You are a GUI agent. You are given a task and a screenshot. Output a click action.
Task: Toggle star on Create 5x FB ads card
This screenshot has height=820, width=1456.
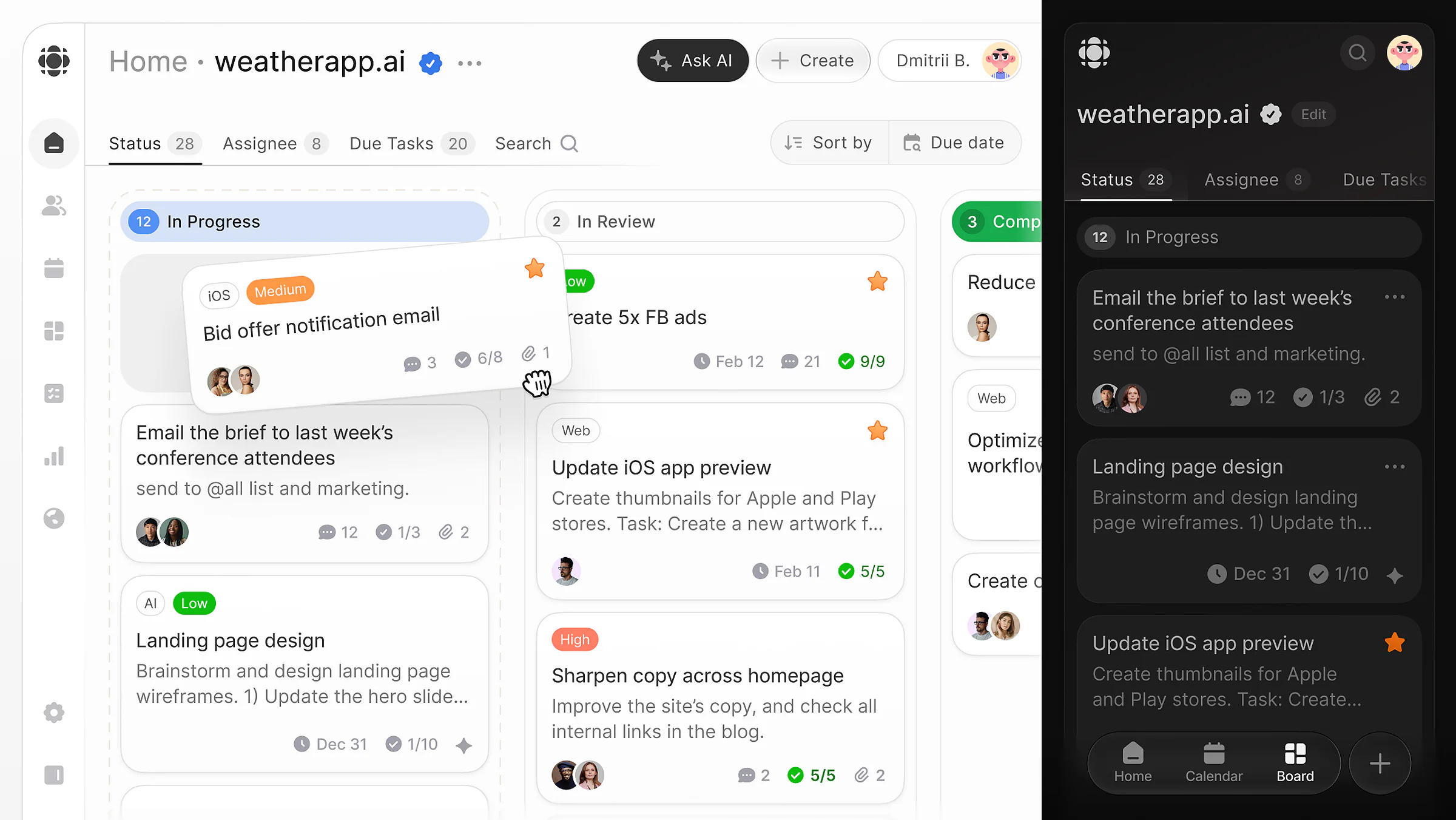click(x=877, y=282)
